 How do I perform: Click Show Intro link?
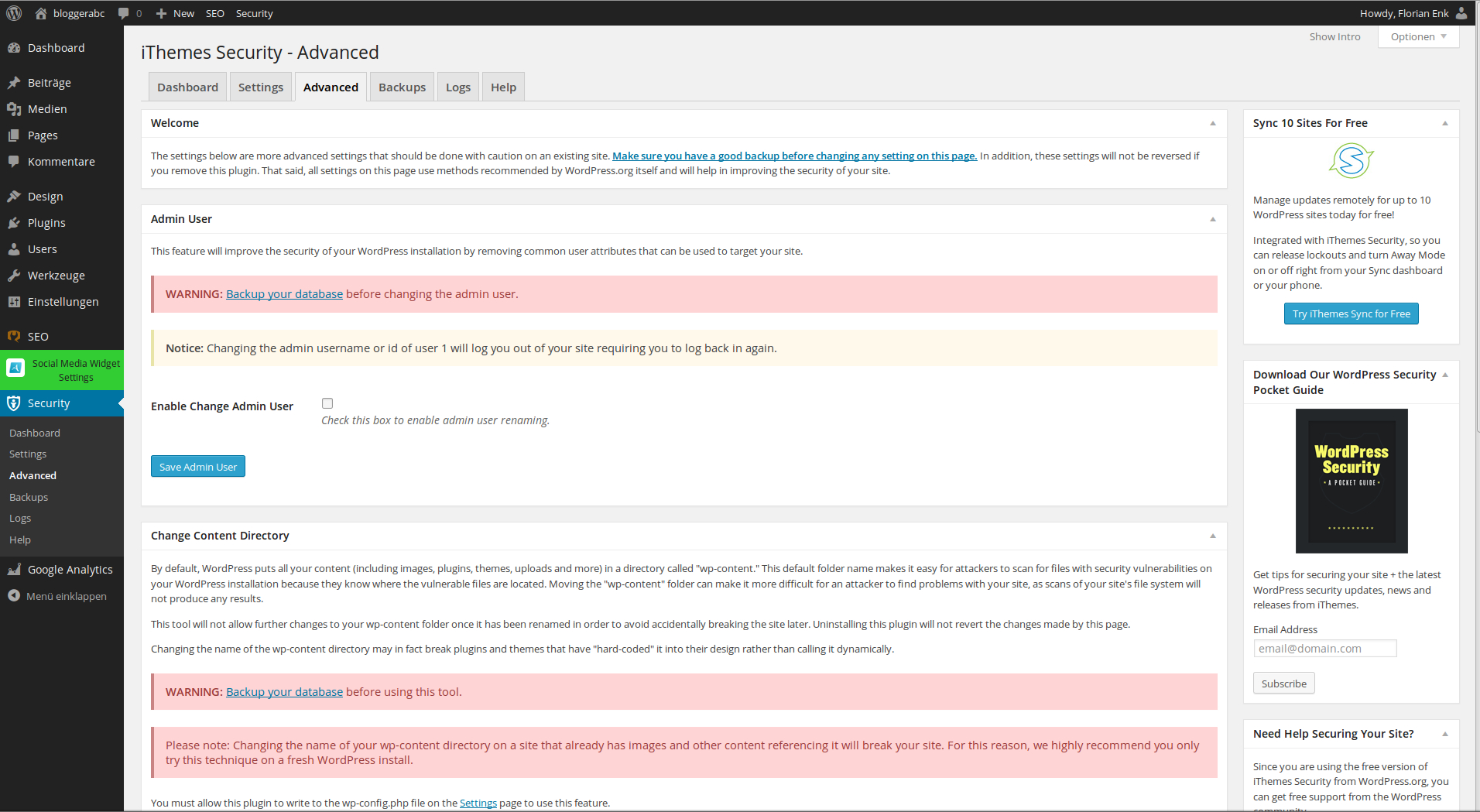(x=1334, y=36)
